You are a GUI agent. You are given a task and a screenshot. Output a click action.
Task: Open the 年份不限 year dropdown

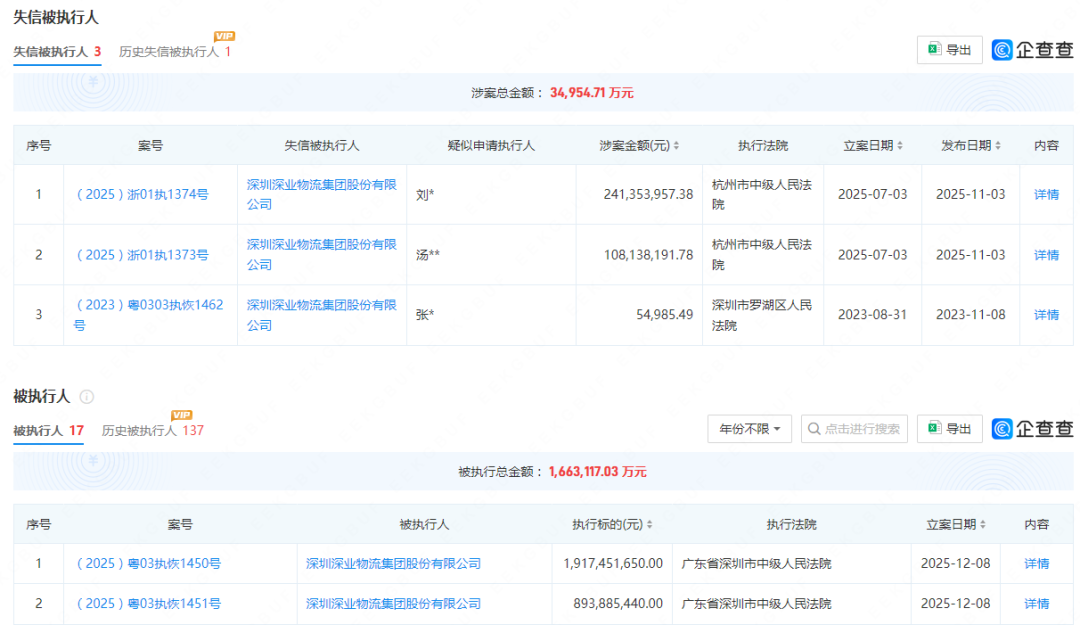pyautogui.click(x=749, y=429)
